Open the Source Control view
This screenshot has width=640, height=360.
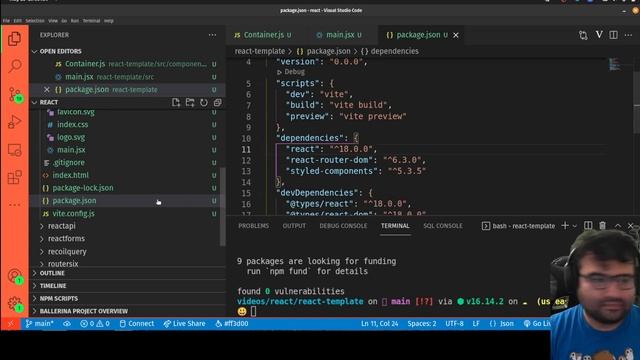click(x=15, y=94)
